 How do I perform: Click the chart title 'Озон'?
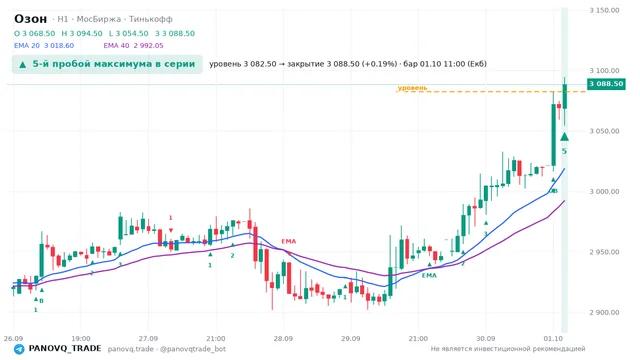(31, 19)
